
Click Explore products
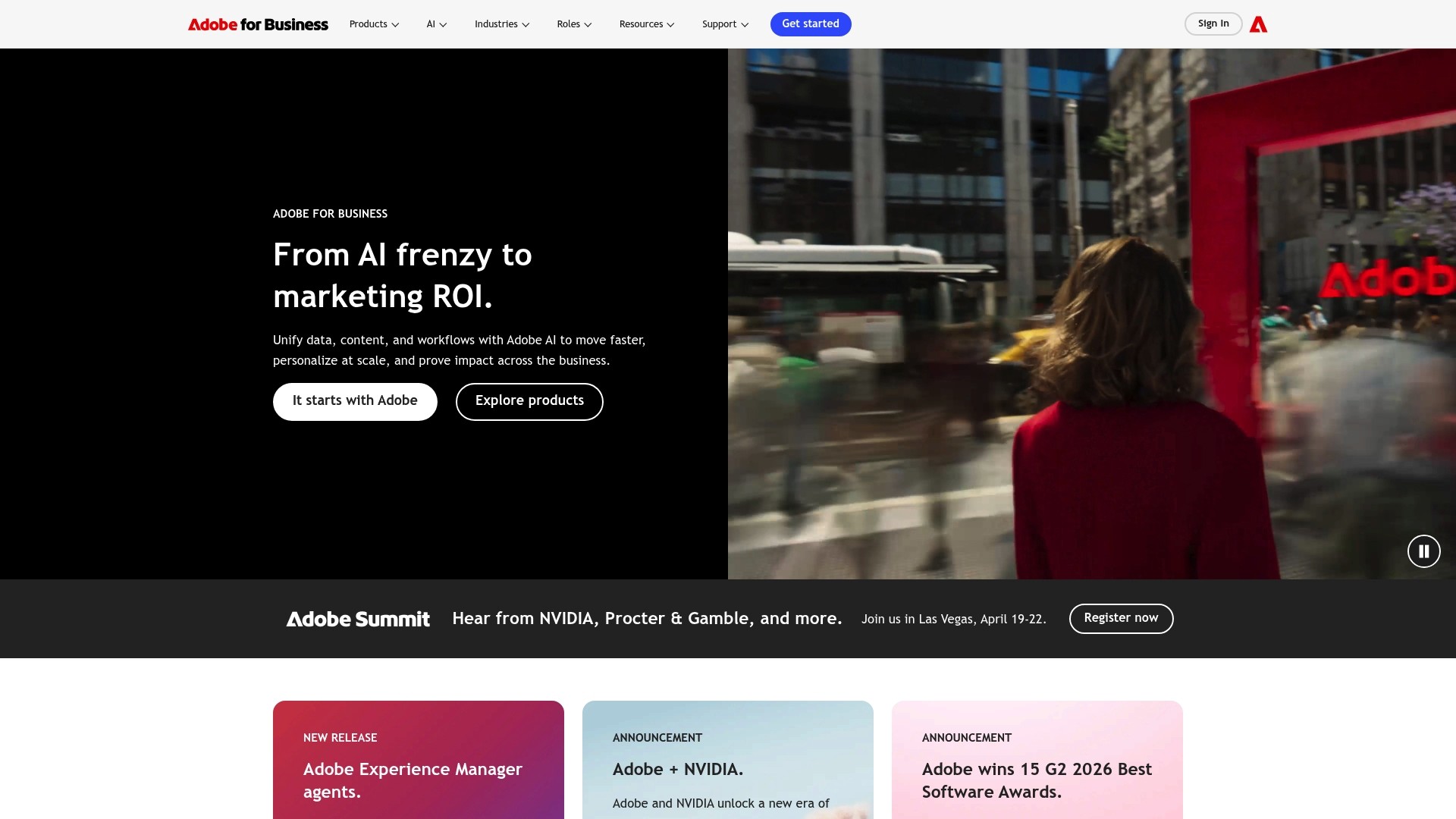(529, 401)
